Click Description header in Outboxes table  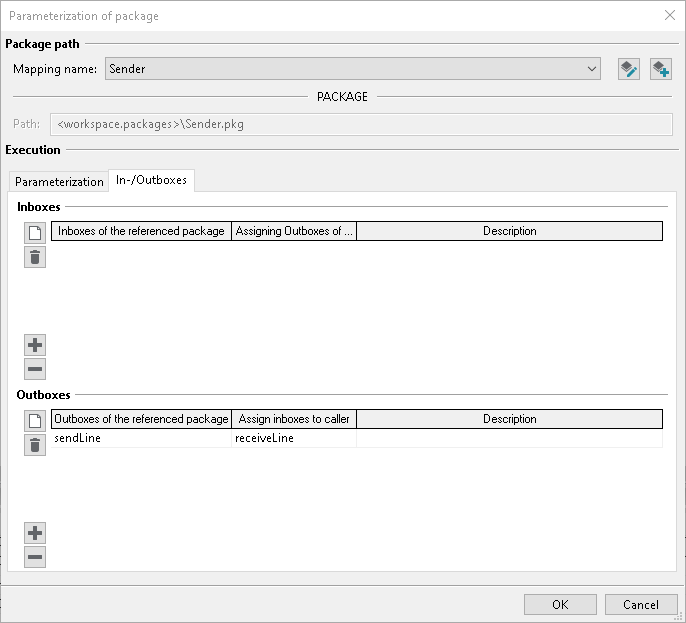(510, 419)
